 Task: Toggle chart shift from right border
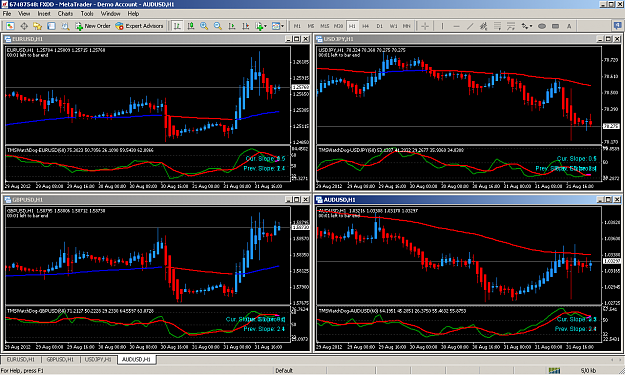coord(246,26)
